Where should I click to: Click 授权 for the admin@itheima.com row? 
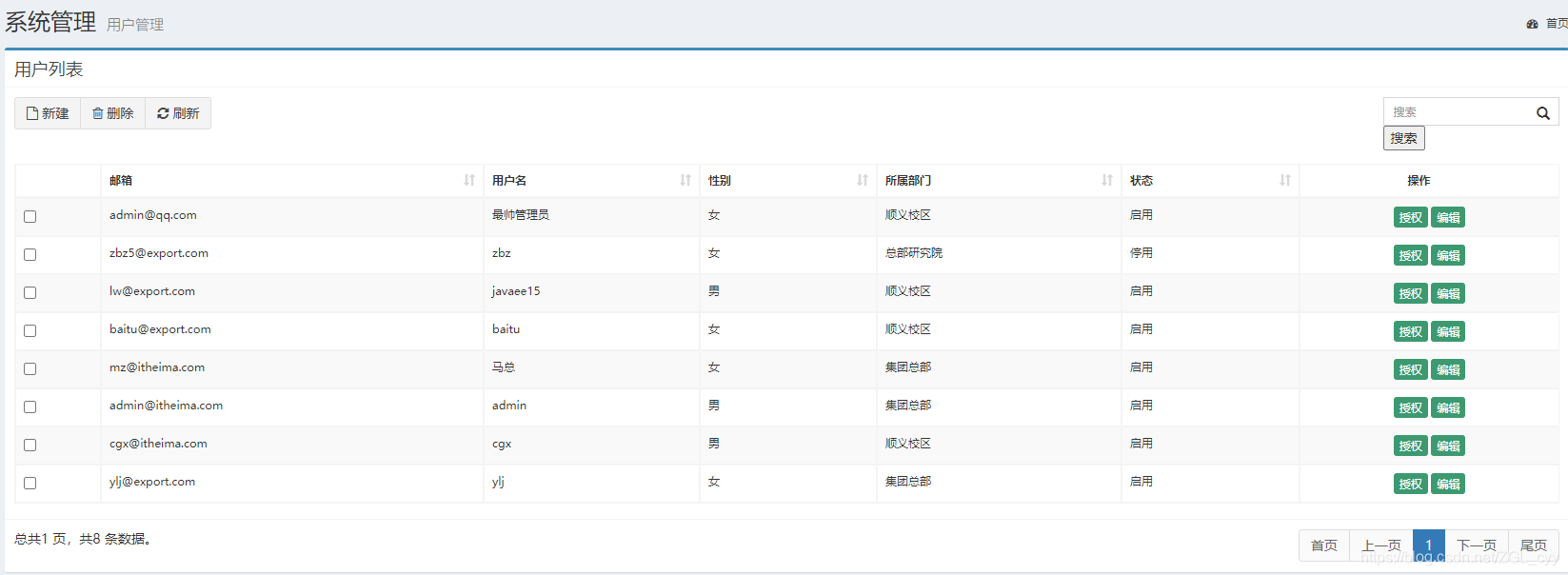click(1410, 407)
